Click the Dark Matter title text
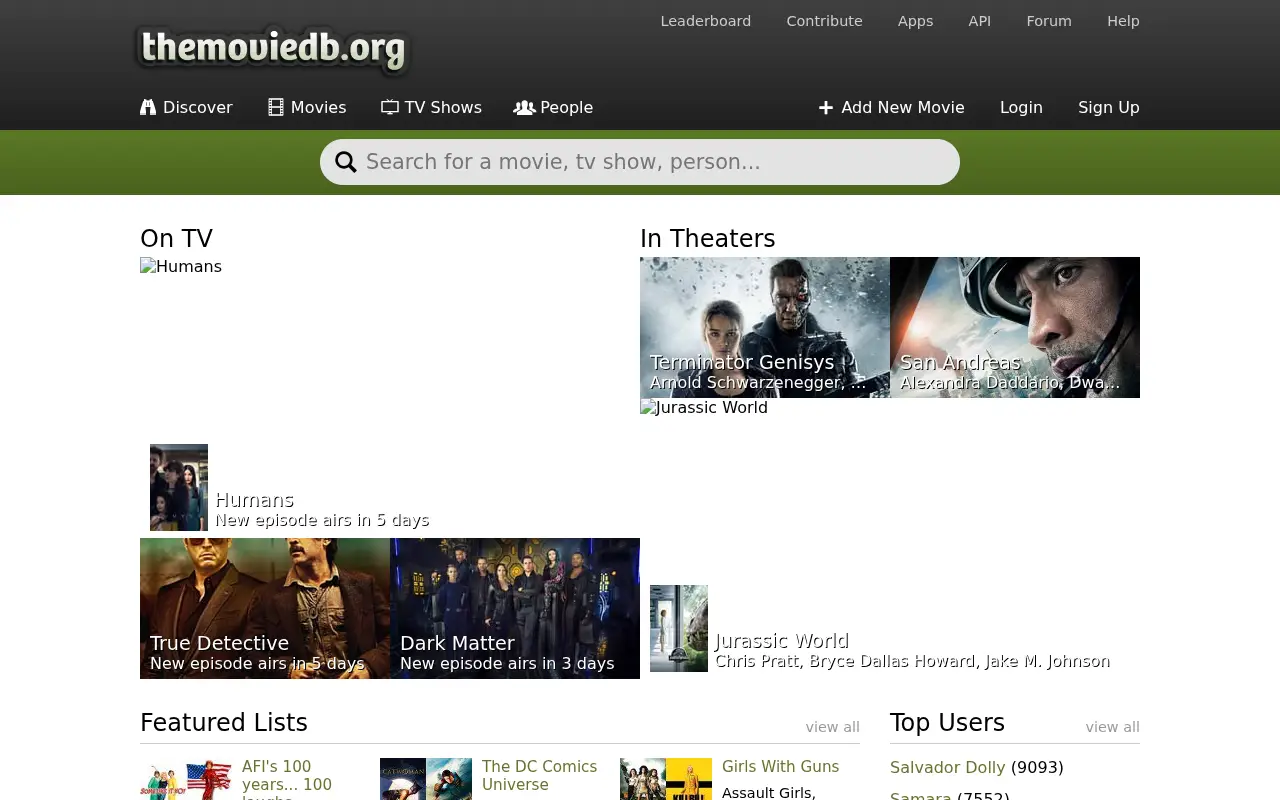The image size is (1280, 800). point(457,643)
